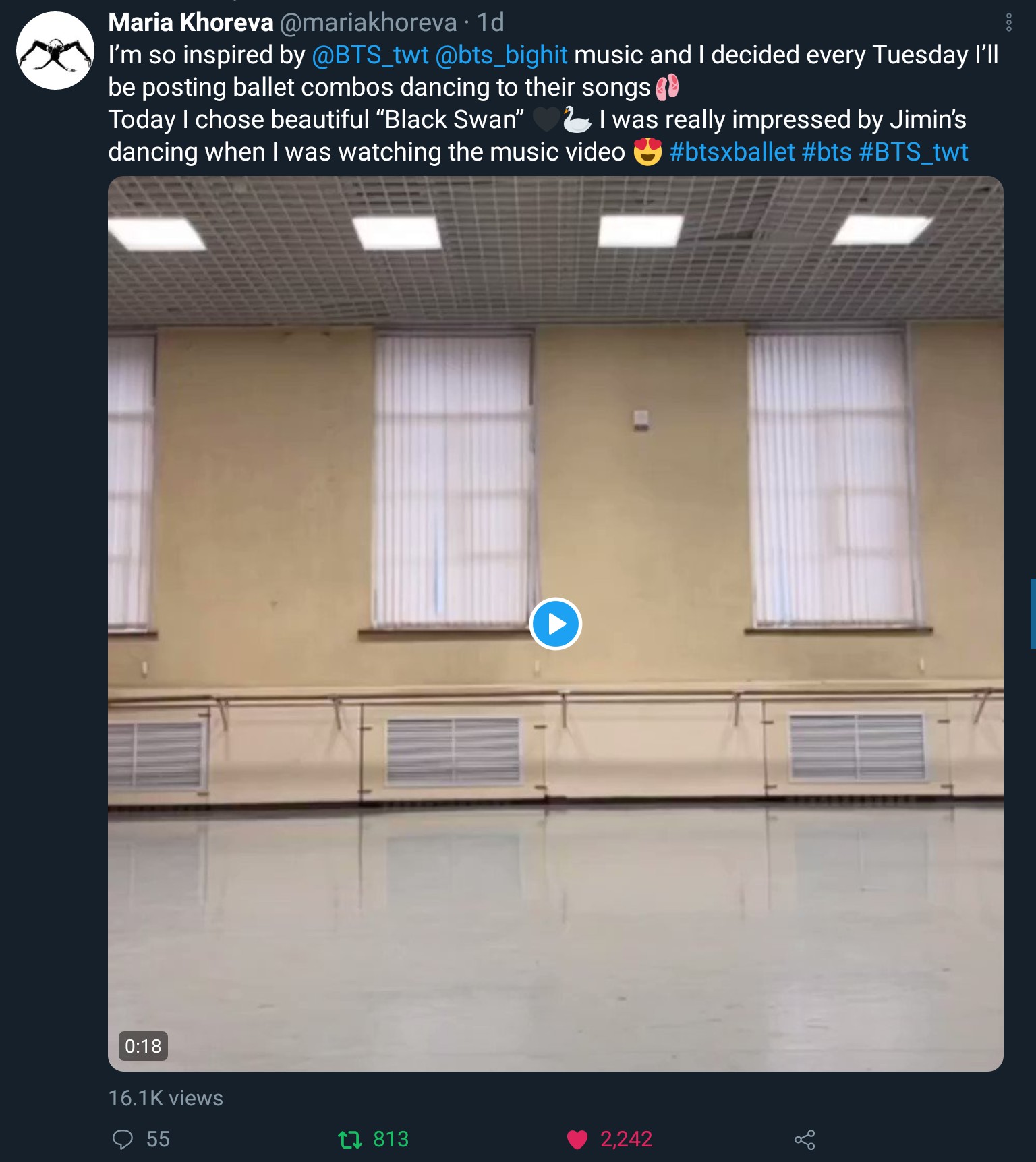
Task: Click the @mariakhoreva username handle
Action: point(368,23)
